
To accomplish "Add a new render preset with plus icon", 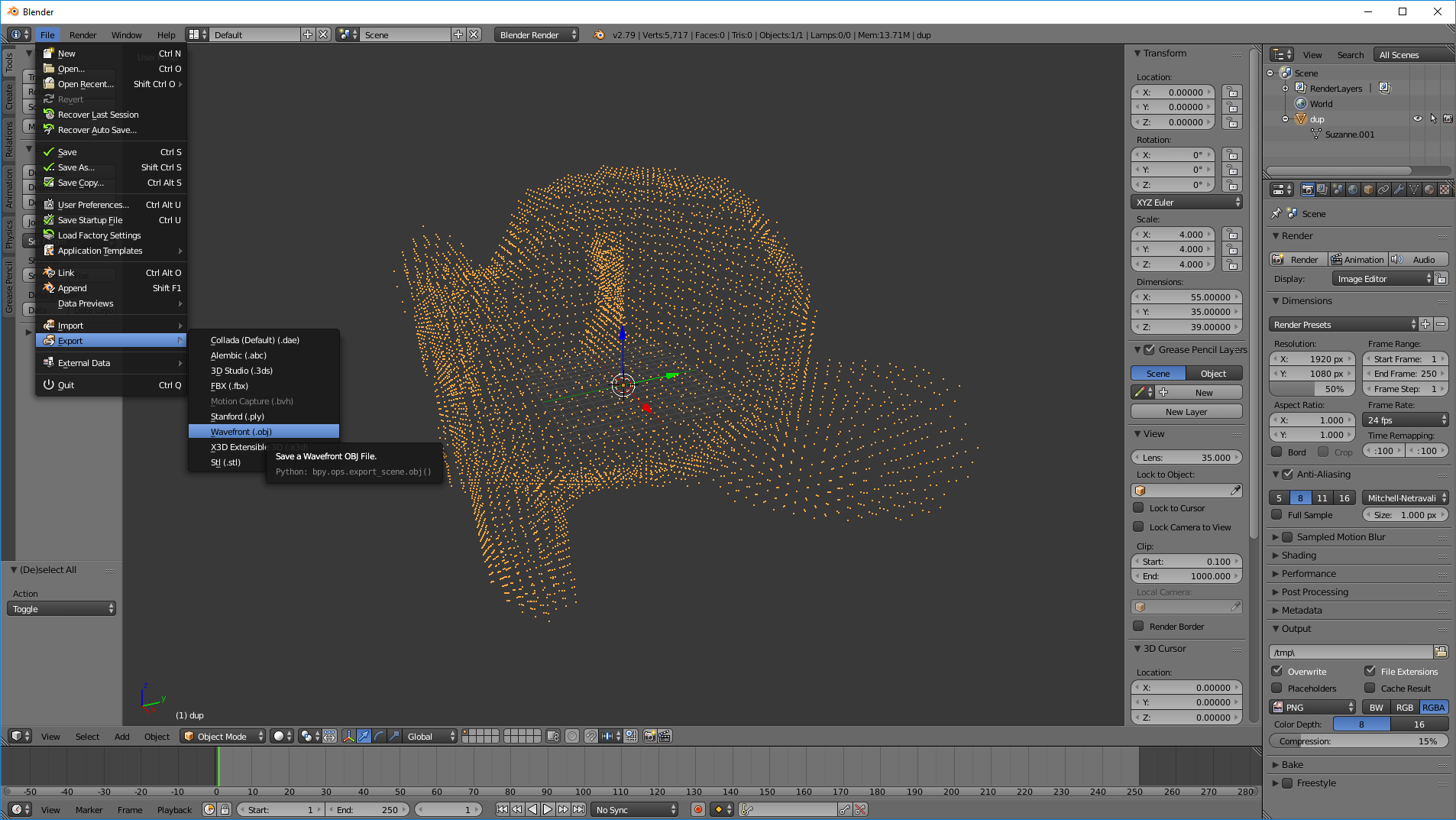I will (x=1425, y=325).
